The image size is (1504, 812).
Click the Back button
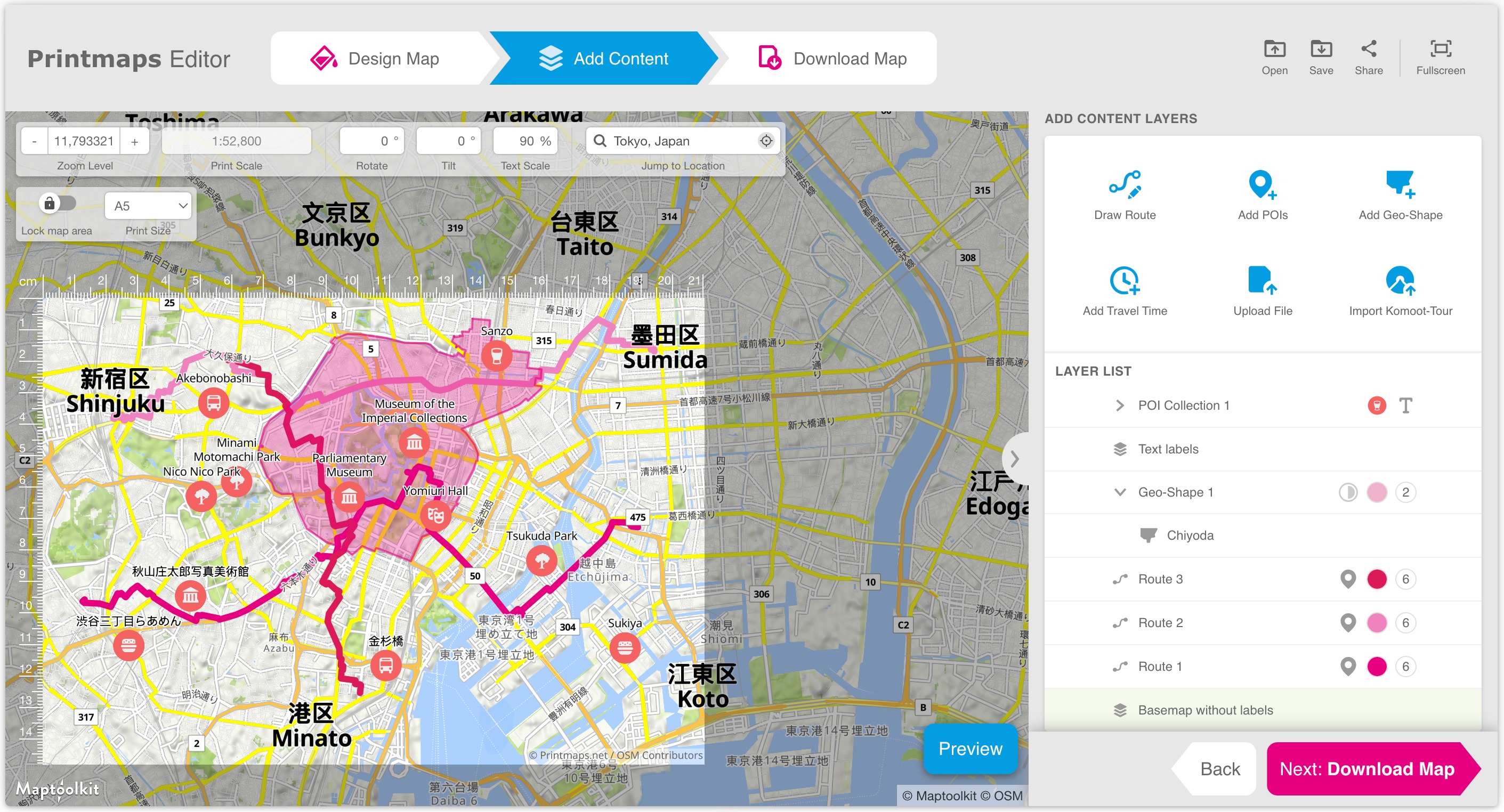1219,768
